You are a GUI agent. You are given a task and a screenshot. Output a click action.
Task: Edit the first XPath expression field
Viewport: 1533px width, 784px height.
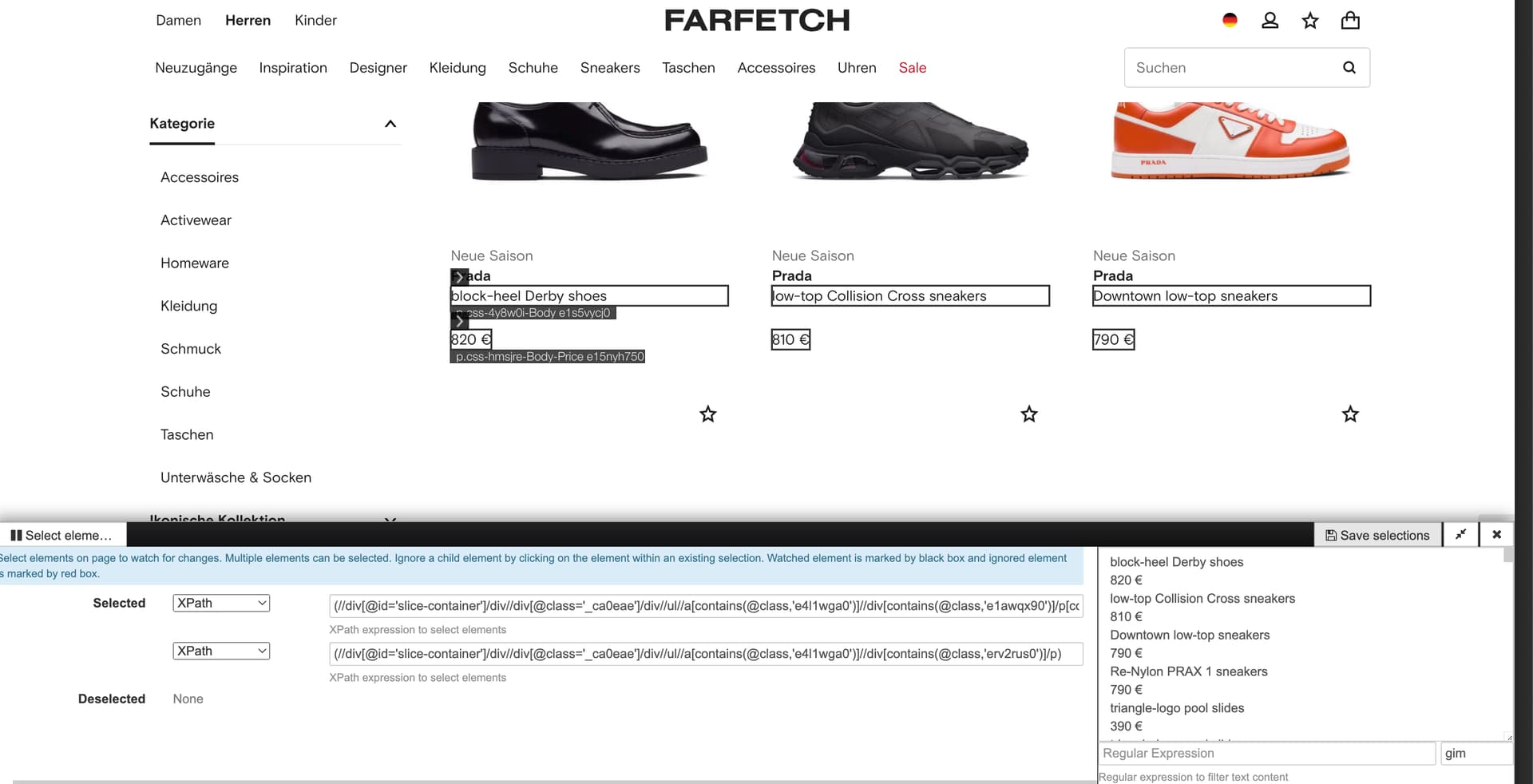(x=706, y=606)
